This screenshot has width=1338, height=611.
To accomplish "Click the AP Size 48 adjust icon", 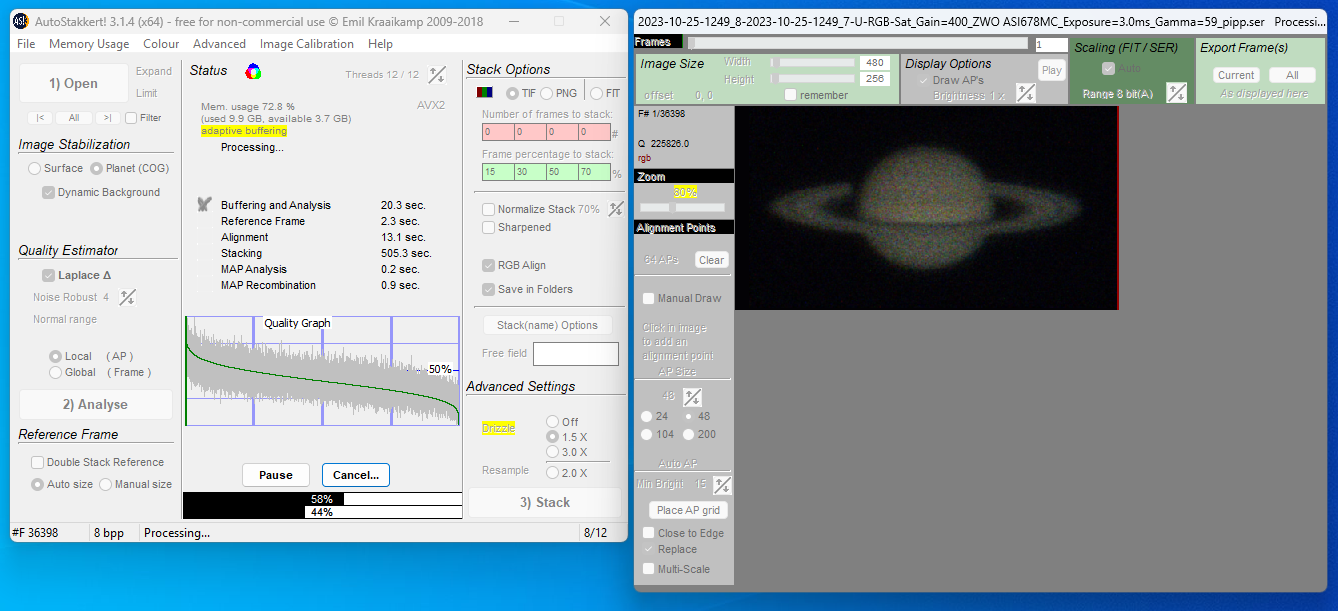I will click(x=692, y=397).
